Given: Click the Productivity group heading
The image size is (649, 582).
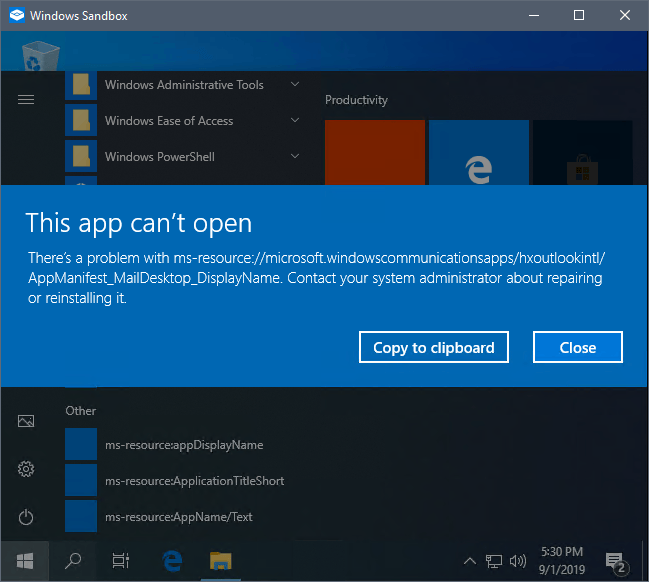Looking at the screenshot, I should (356, 100).
